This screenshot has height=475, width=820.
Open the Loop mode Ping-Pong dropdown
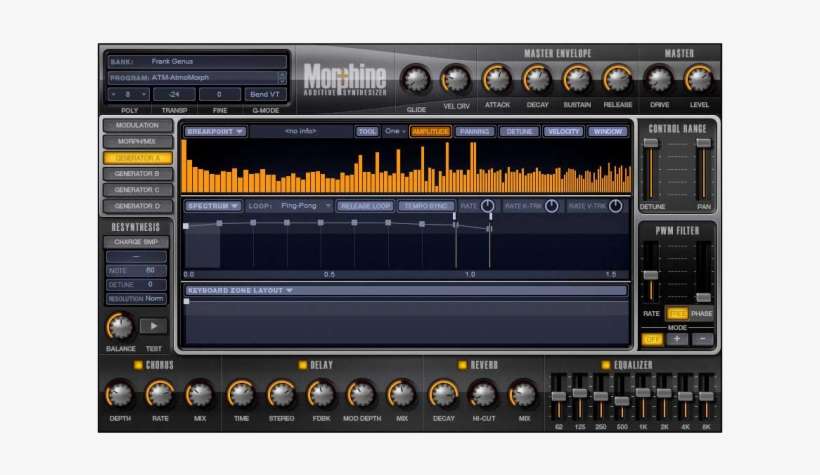[304, 206]
